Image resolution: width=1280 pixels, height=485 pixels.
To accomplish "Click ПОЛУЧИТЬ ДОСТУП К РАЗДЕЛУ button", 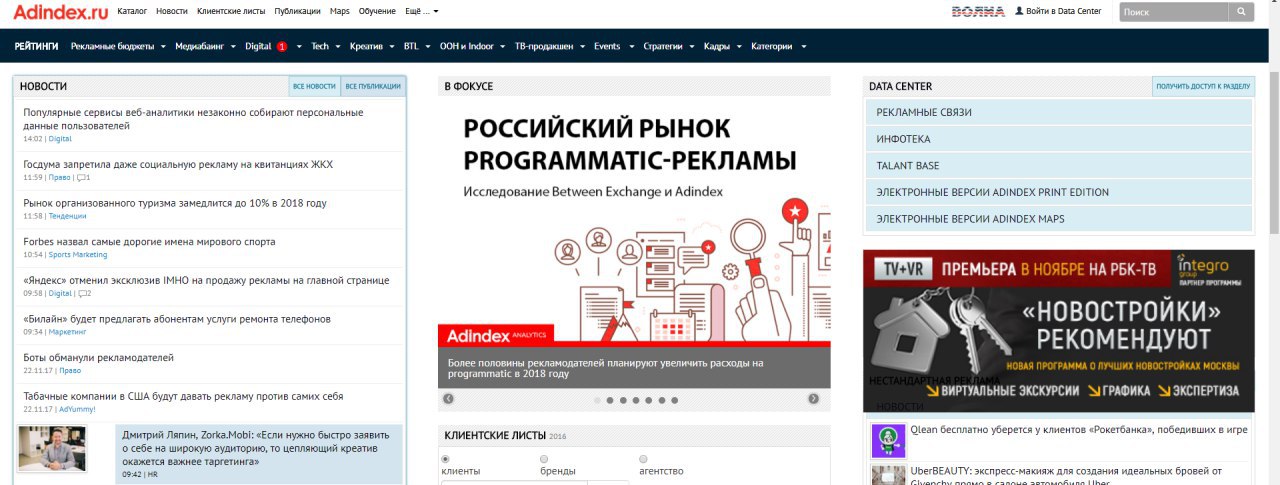I will [1203, 87].
